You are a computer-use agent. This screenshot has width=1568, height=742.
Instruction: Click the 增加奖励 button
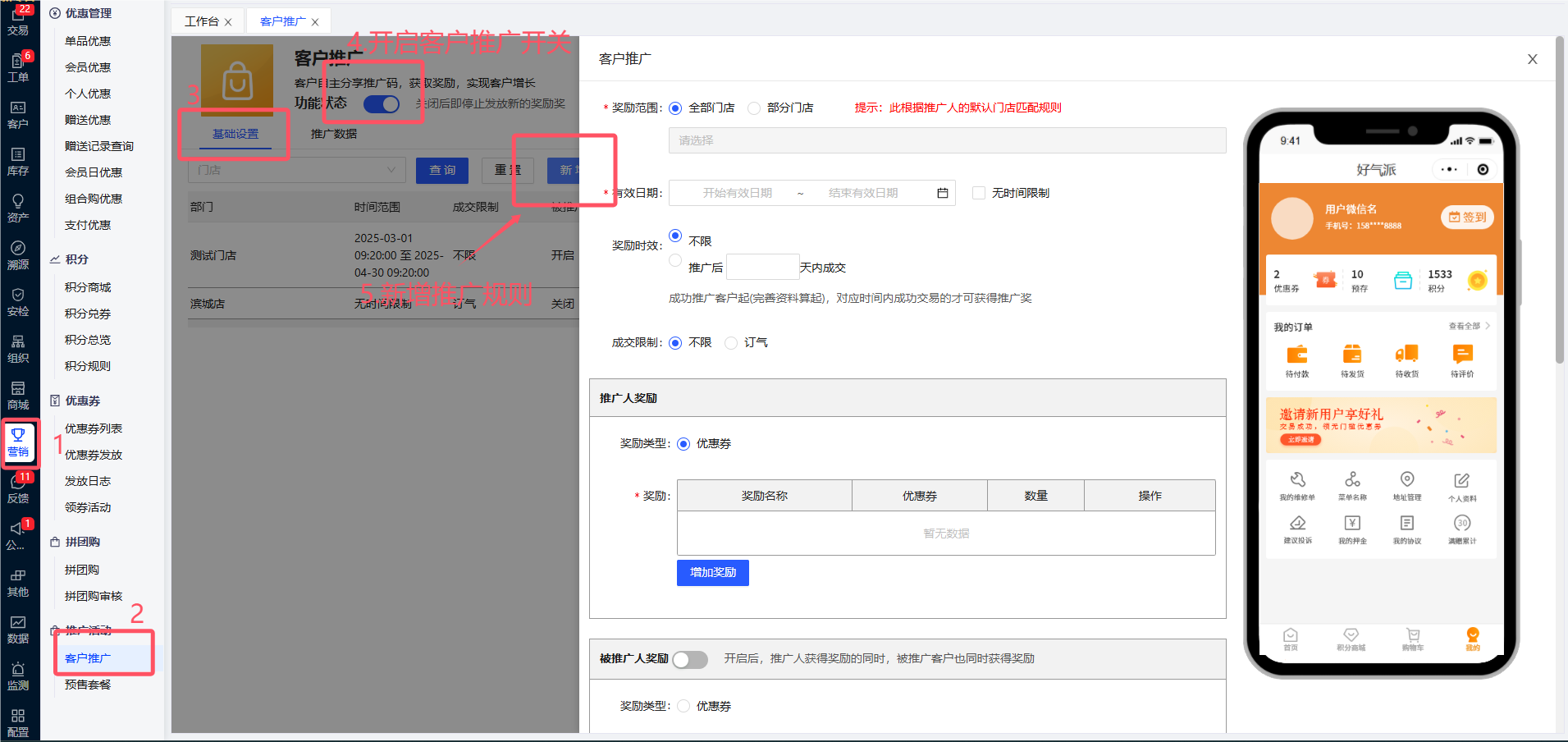pyautogui.click(x=712, y=572)
